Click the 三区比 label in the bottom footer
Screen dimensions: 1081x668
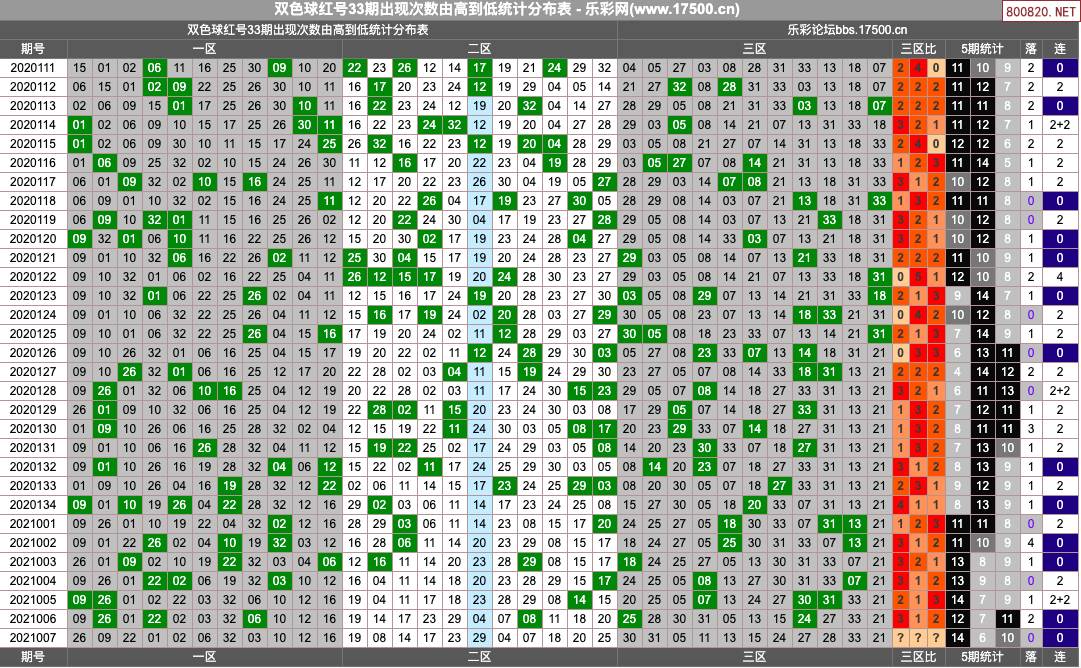[x=918, y=657]
